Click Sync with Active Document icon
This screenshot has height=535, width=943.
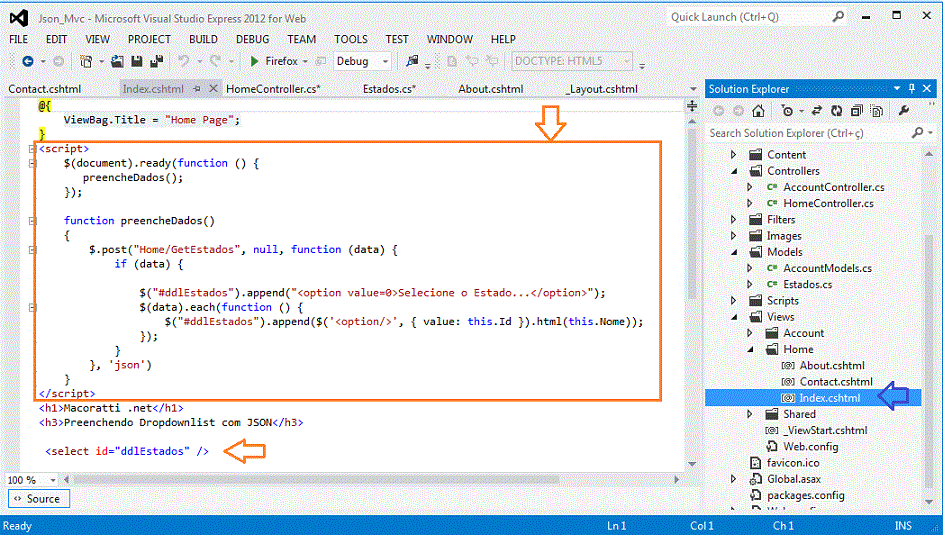[817, 111]
